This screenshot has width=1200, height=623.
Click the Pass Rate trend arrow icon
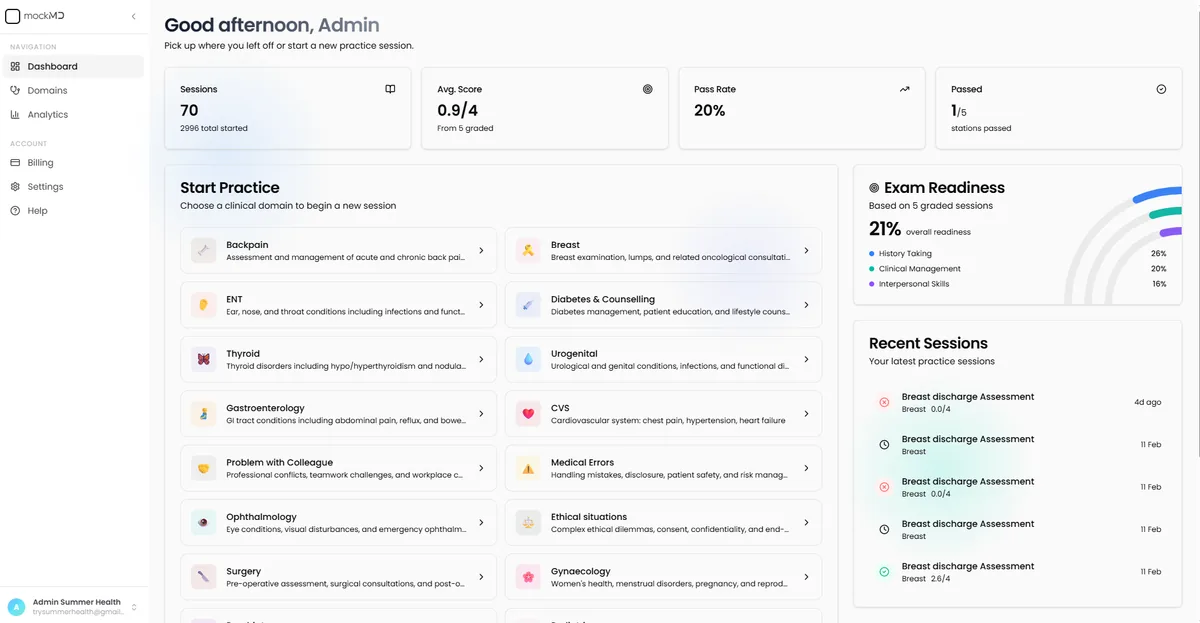pyautogui.click(x=904, y=89)
